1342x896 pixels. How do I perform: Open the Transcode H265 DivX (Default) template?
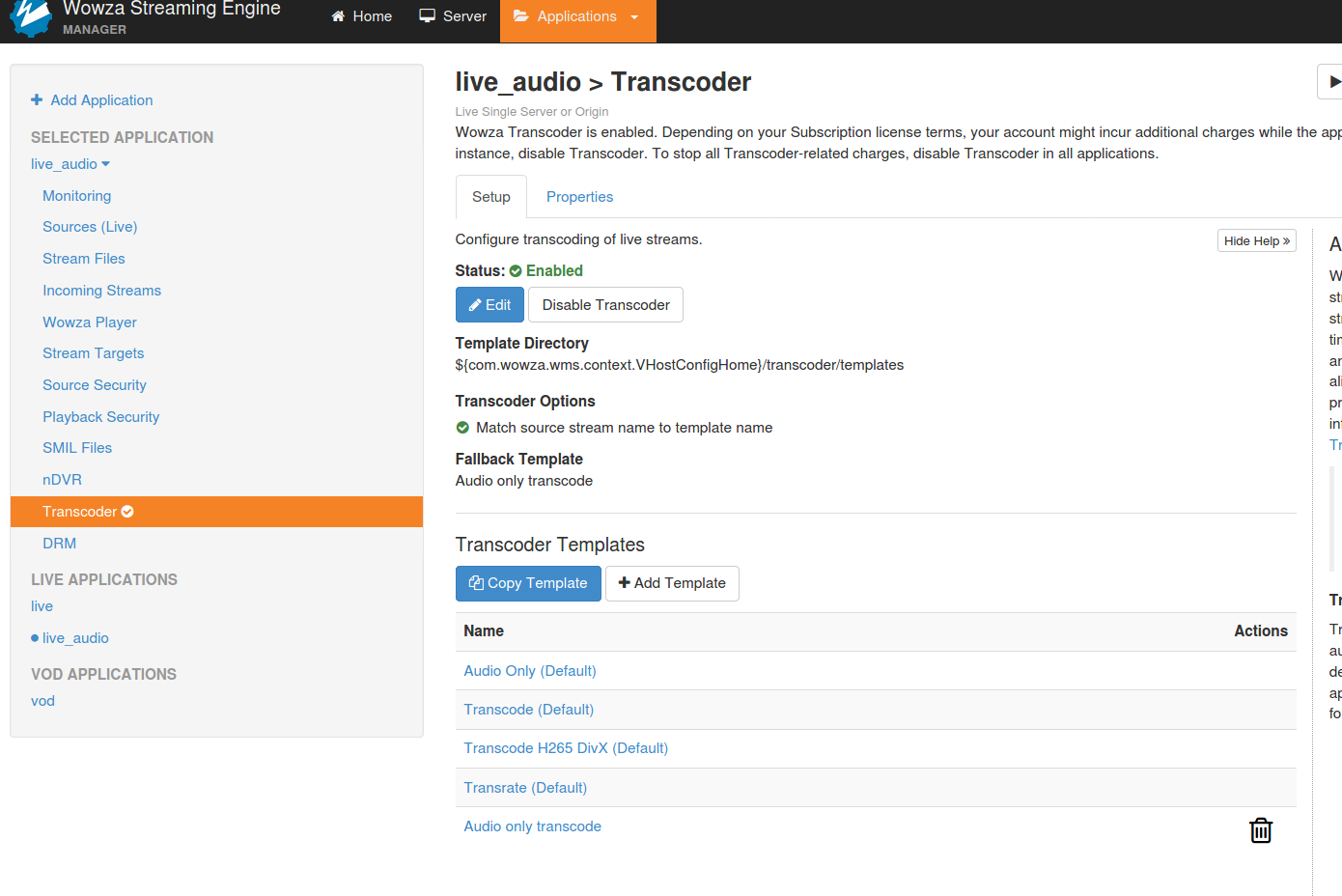566,748
